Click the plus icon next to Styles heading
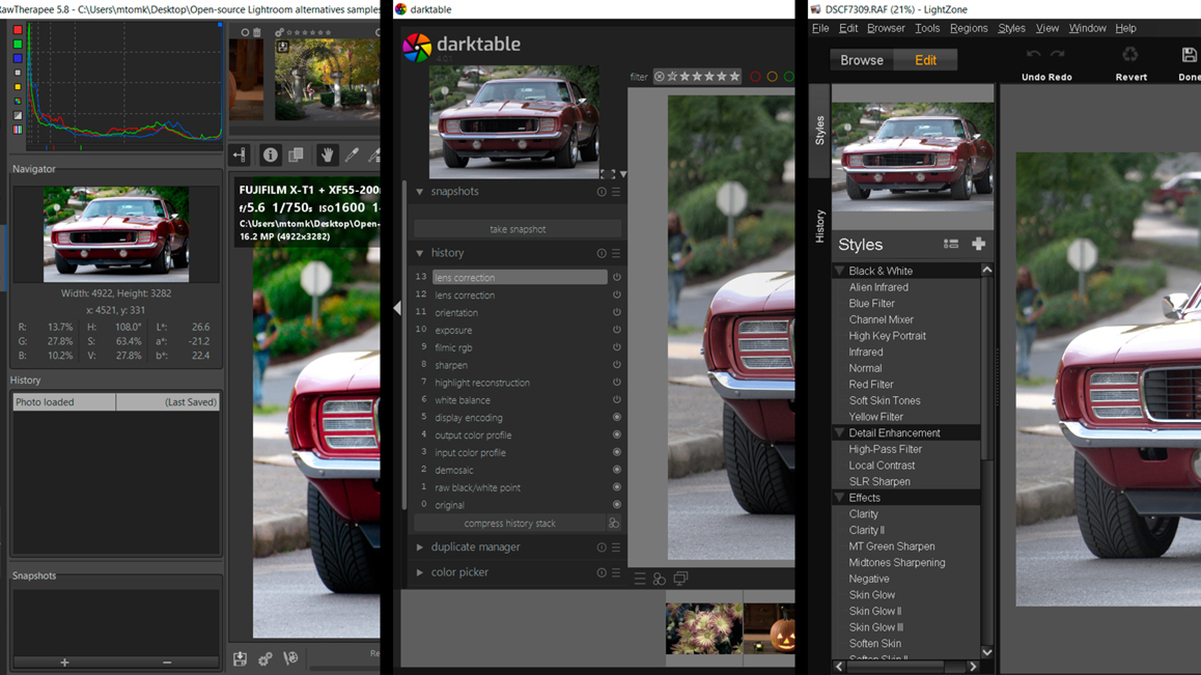 click(x=978, y=244)
